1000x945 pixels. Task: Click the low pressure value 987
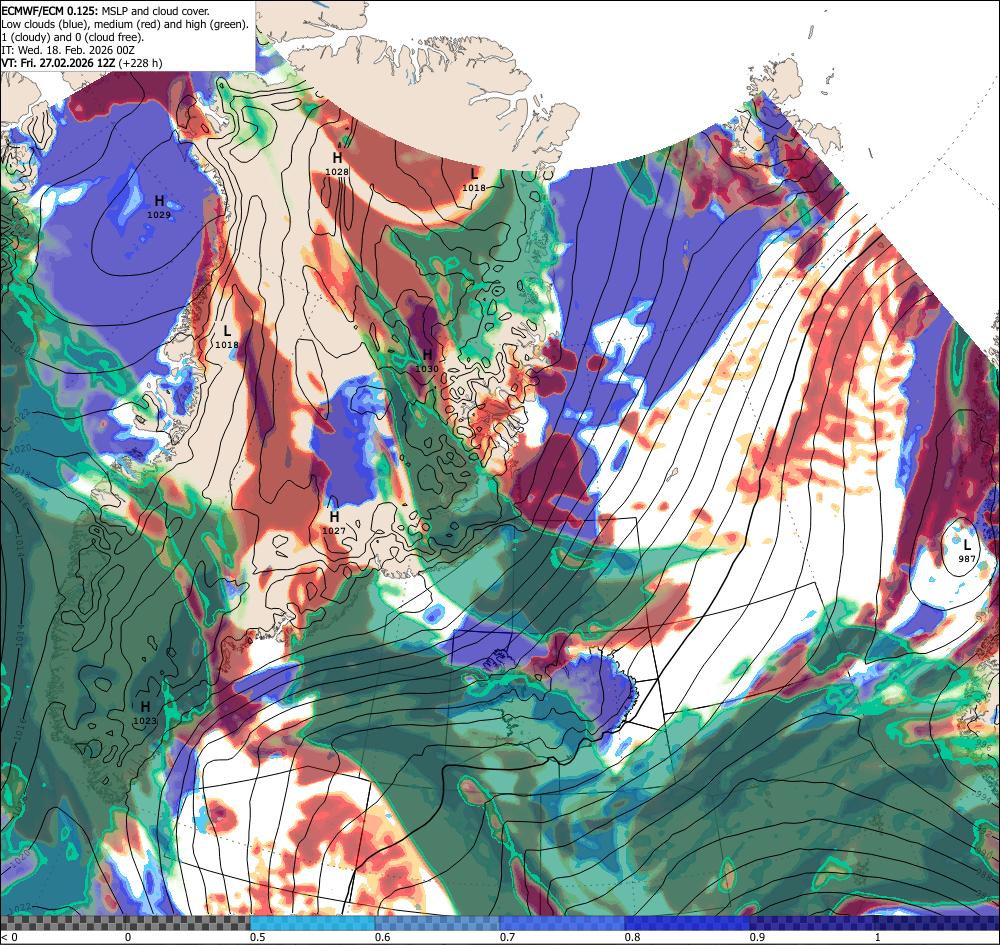click(967, 559)
